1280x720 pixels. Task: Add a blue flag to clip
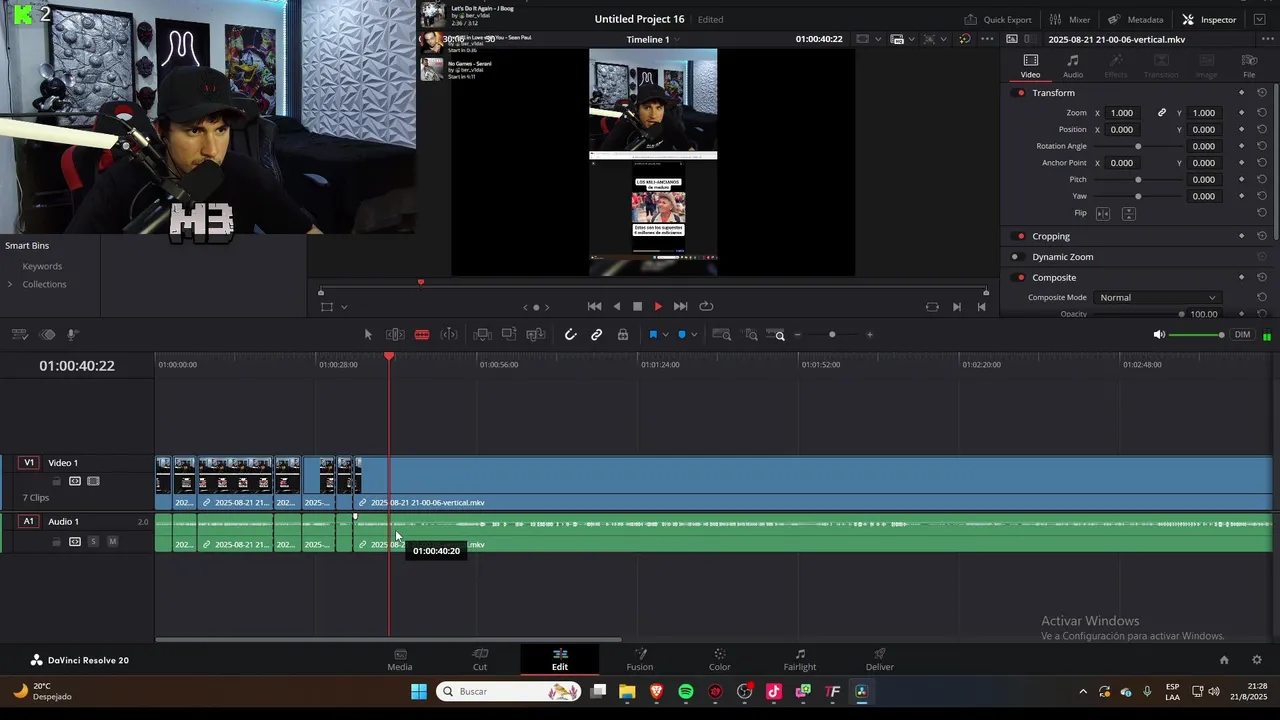click(x=653, y=335)
